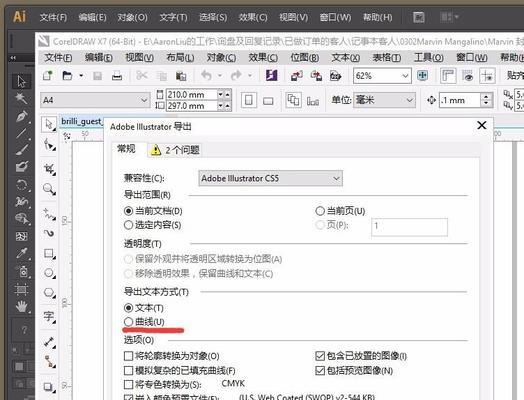Select the Artboard tool in Illustrator
The height and width of the screenshot is (400, 524).
[21, 289]
